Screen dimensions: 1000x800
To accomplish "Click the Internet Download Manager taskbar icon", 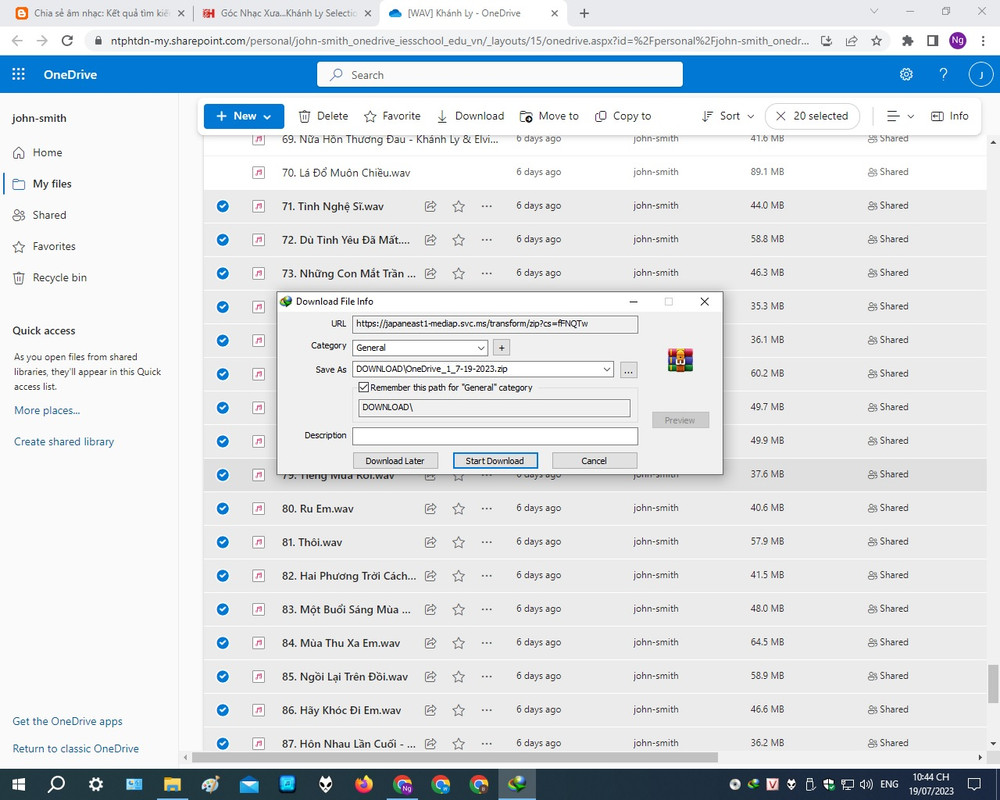I will [517, 784].
